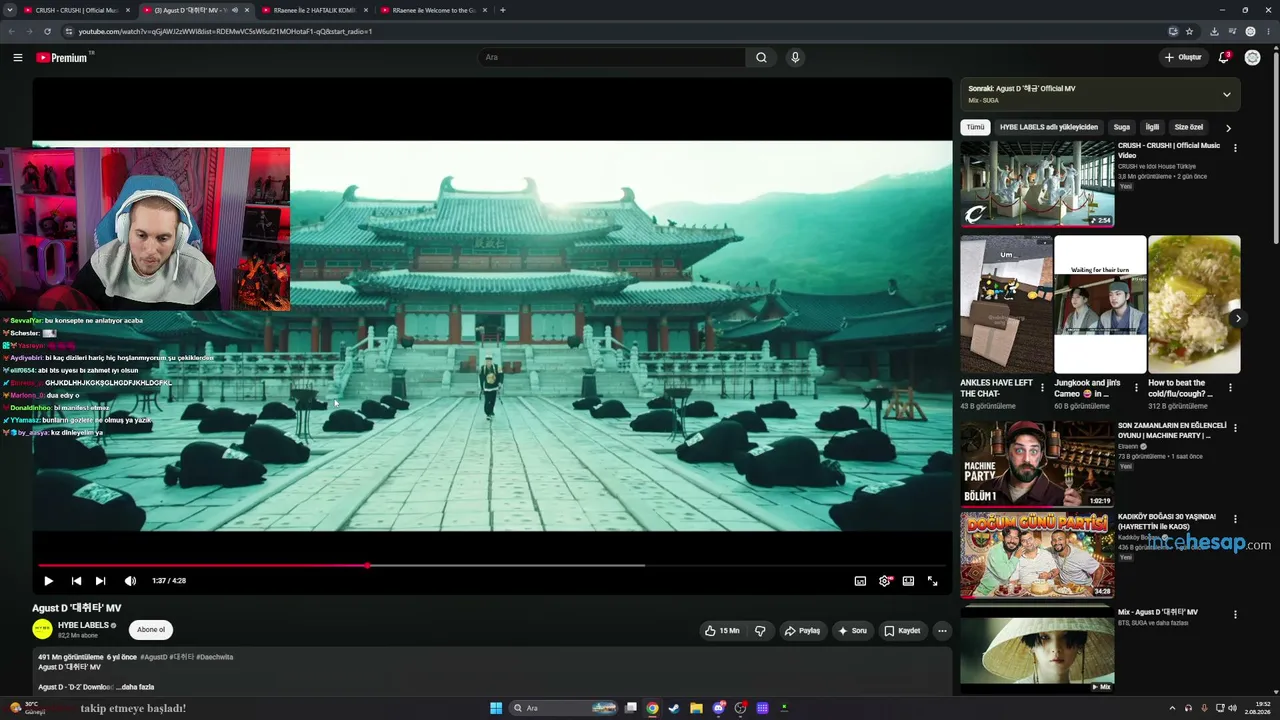Open options for ANKLES short
Viewport: 1280px width, 720px height.
[x=1042, y=388]
